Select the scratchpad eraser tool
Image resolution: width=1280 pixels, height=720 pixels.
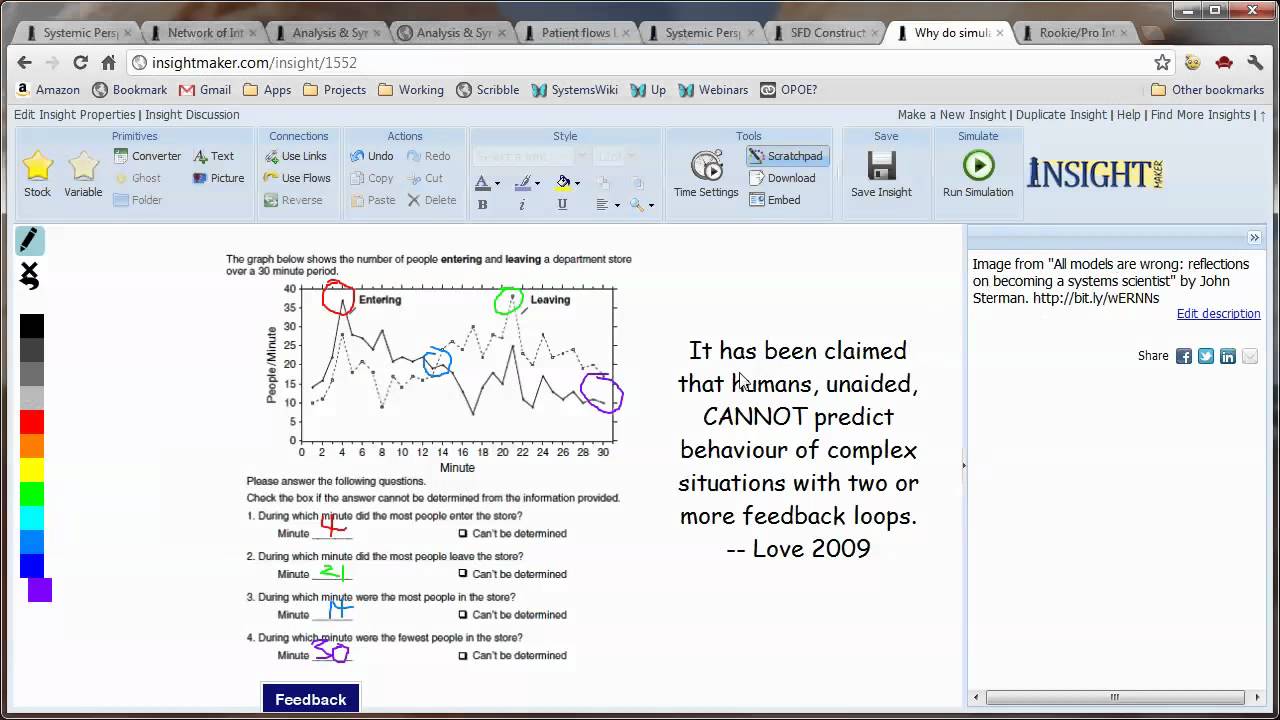[30, 276]
